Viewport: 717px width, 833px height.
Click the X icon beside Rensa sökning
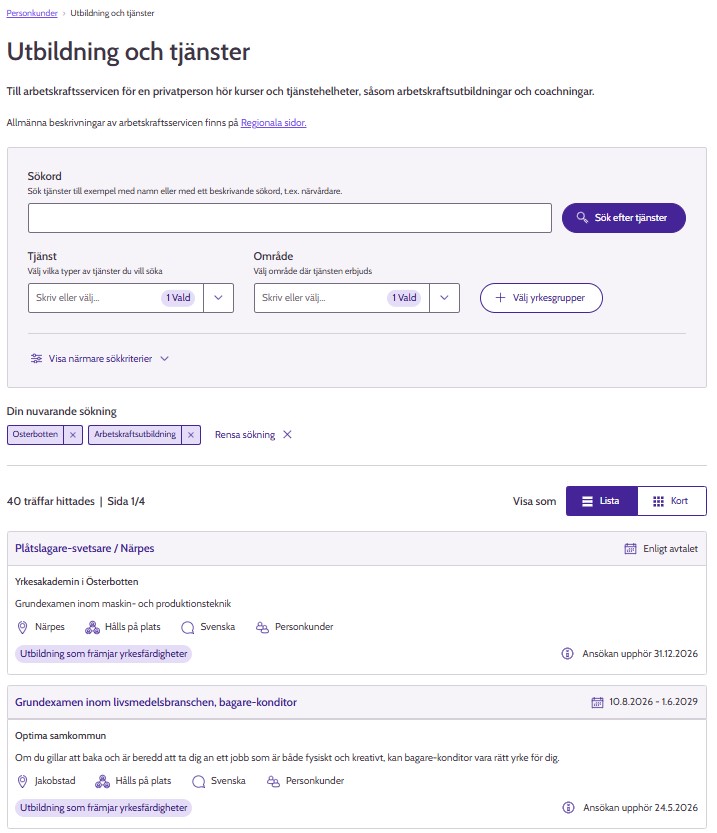click(x=287, y=435)
